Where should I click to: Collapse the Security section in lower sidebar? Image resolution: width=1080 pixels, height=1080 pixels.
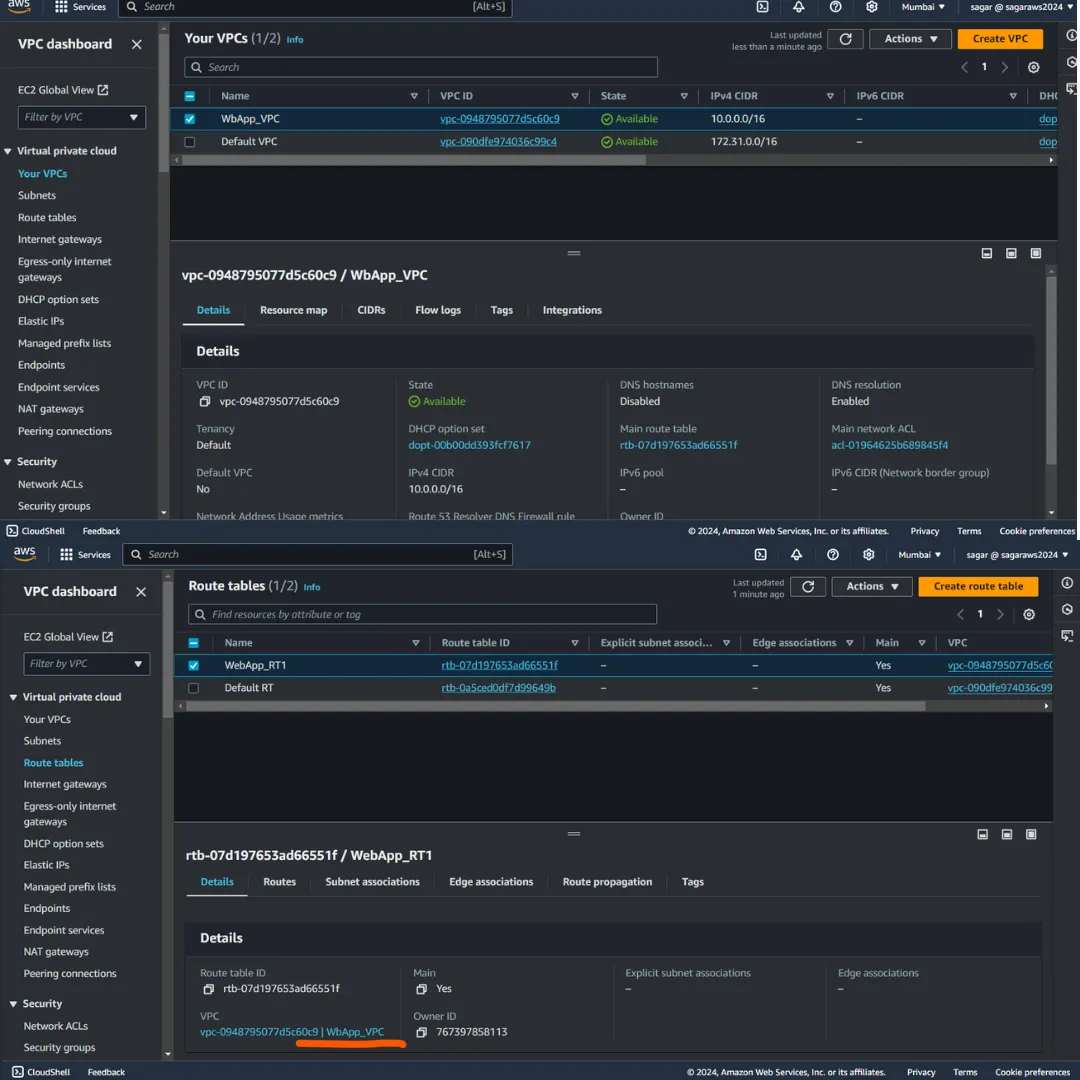13,1004
